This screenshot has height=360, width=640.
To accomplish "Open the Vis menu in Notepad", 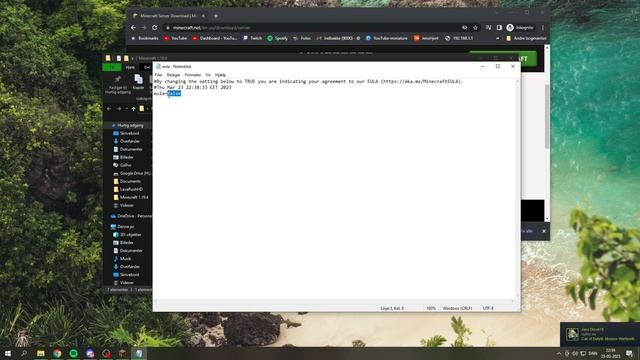I will point(208,75).
